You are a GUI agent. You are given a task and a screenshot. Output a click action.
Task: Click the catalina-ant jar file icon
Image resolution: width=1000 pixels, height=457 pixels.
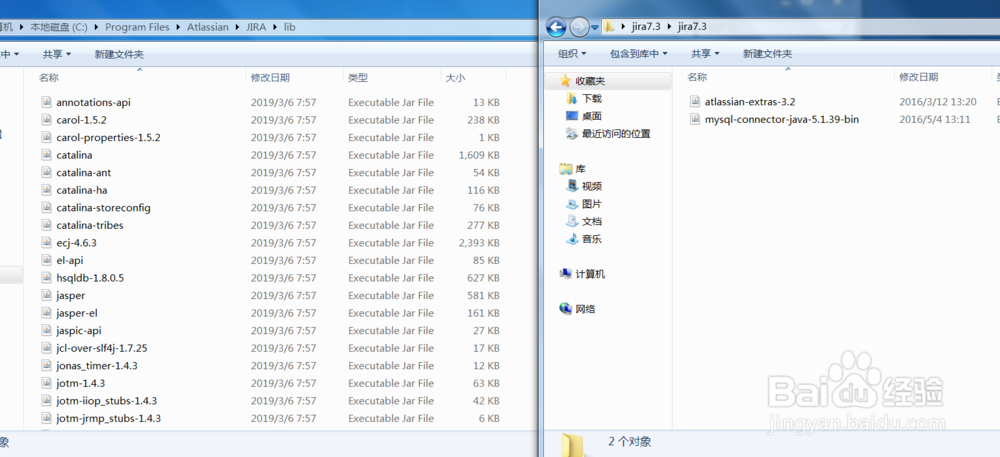tap(46, 173)
